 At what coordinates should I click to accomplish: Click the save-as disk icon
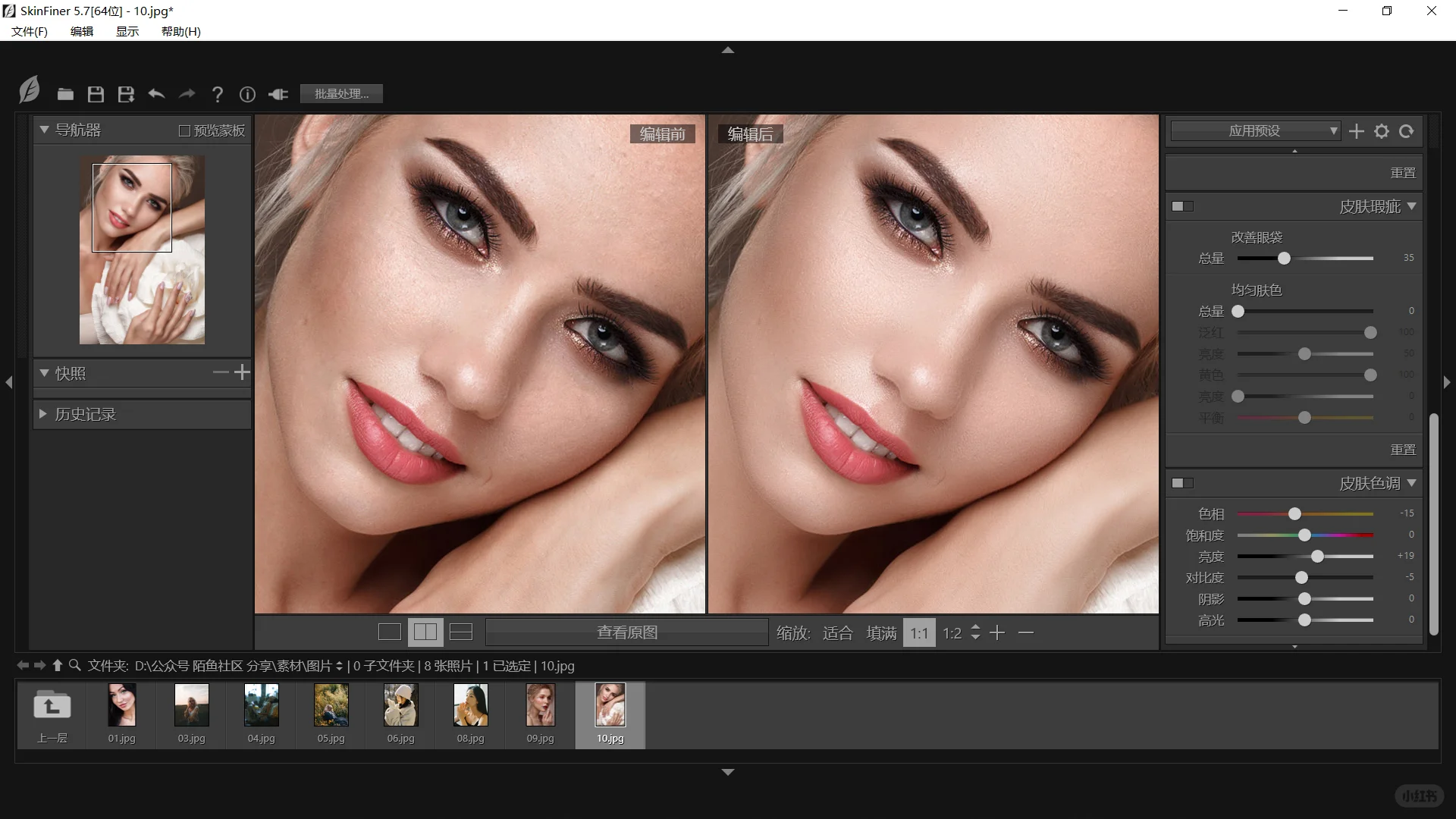click(x=126, y=94)
